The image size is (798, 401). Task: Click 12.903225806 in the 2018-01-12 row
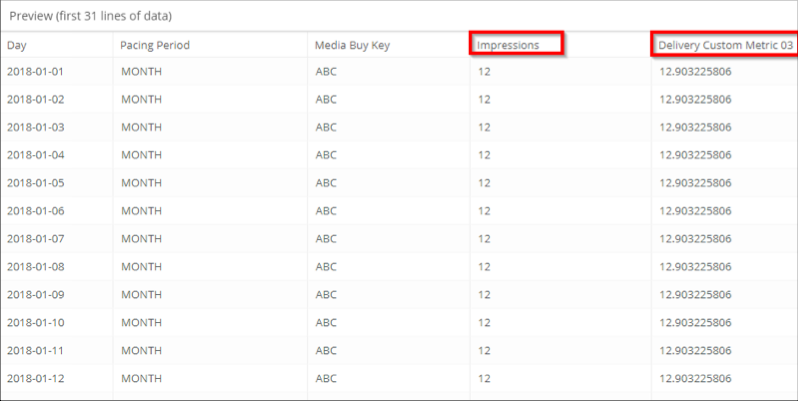696,379
